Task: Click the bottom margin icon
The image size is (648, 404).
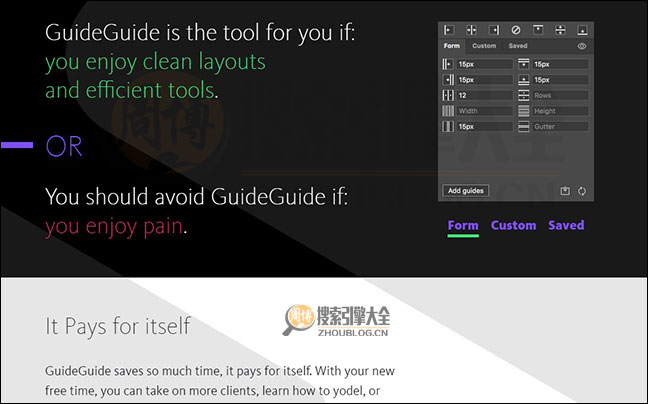Action: coord(524,80)
